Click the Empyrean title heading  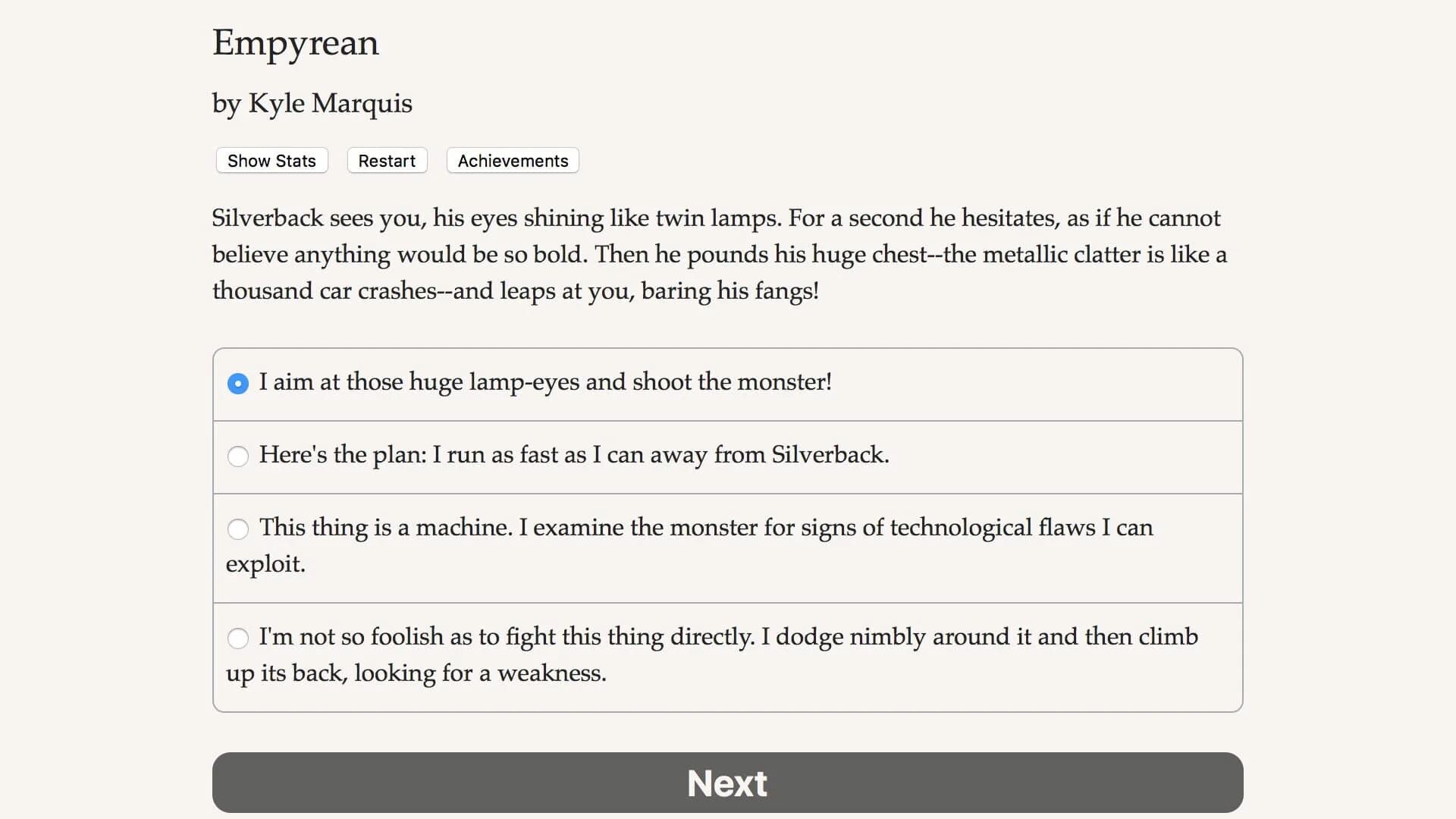pos(295,43)
